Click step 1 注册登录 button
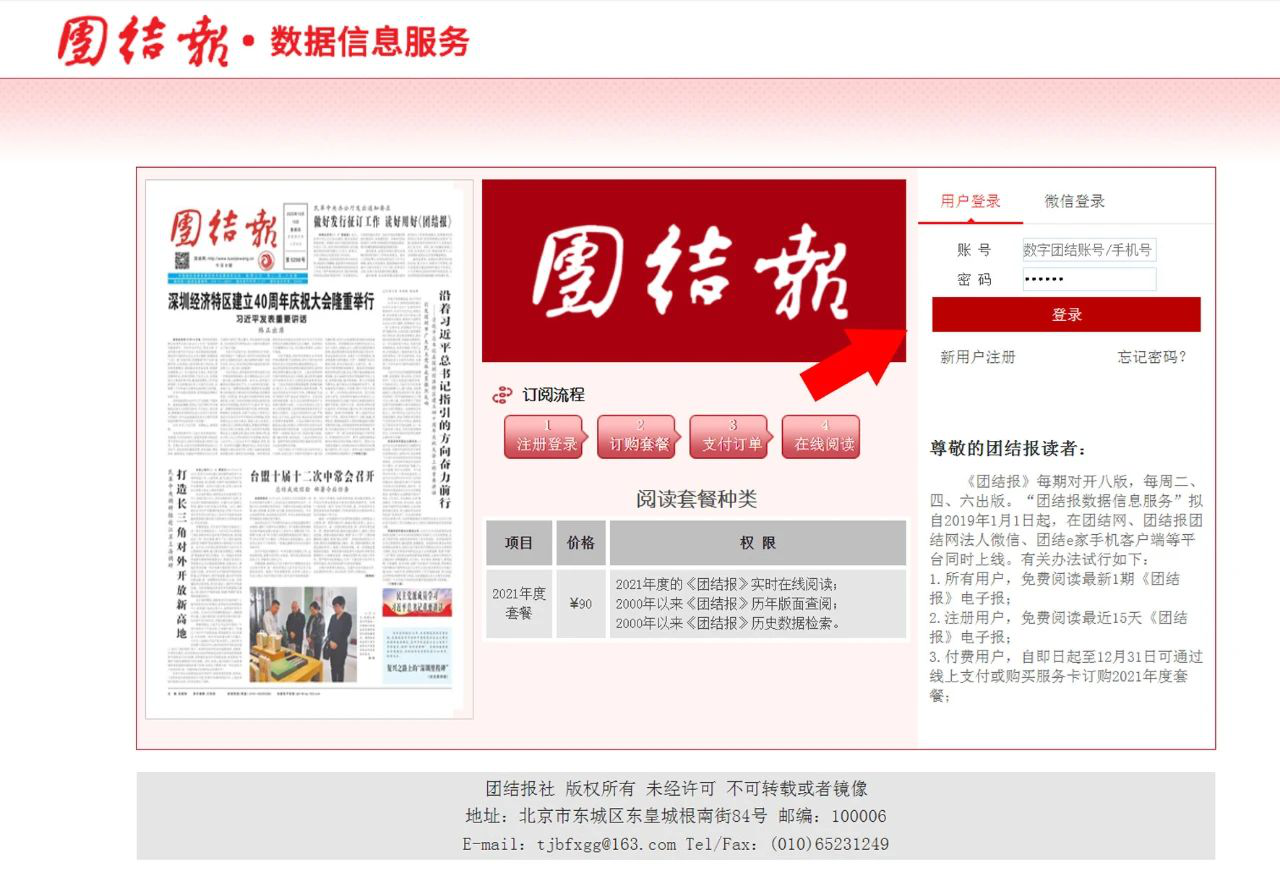The height and width of the screenshot is (883, 1280). 546,437
